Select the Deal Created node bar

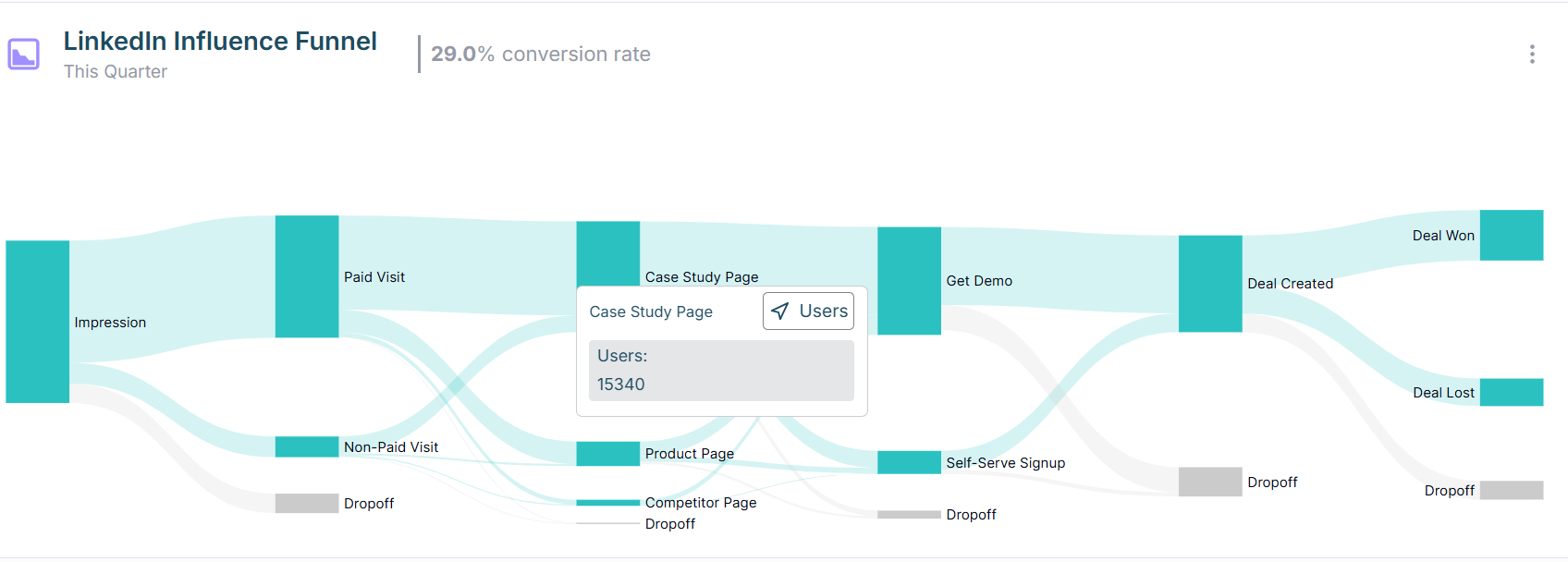[1210, 284]
